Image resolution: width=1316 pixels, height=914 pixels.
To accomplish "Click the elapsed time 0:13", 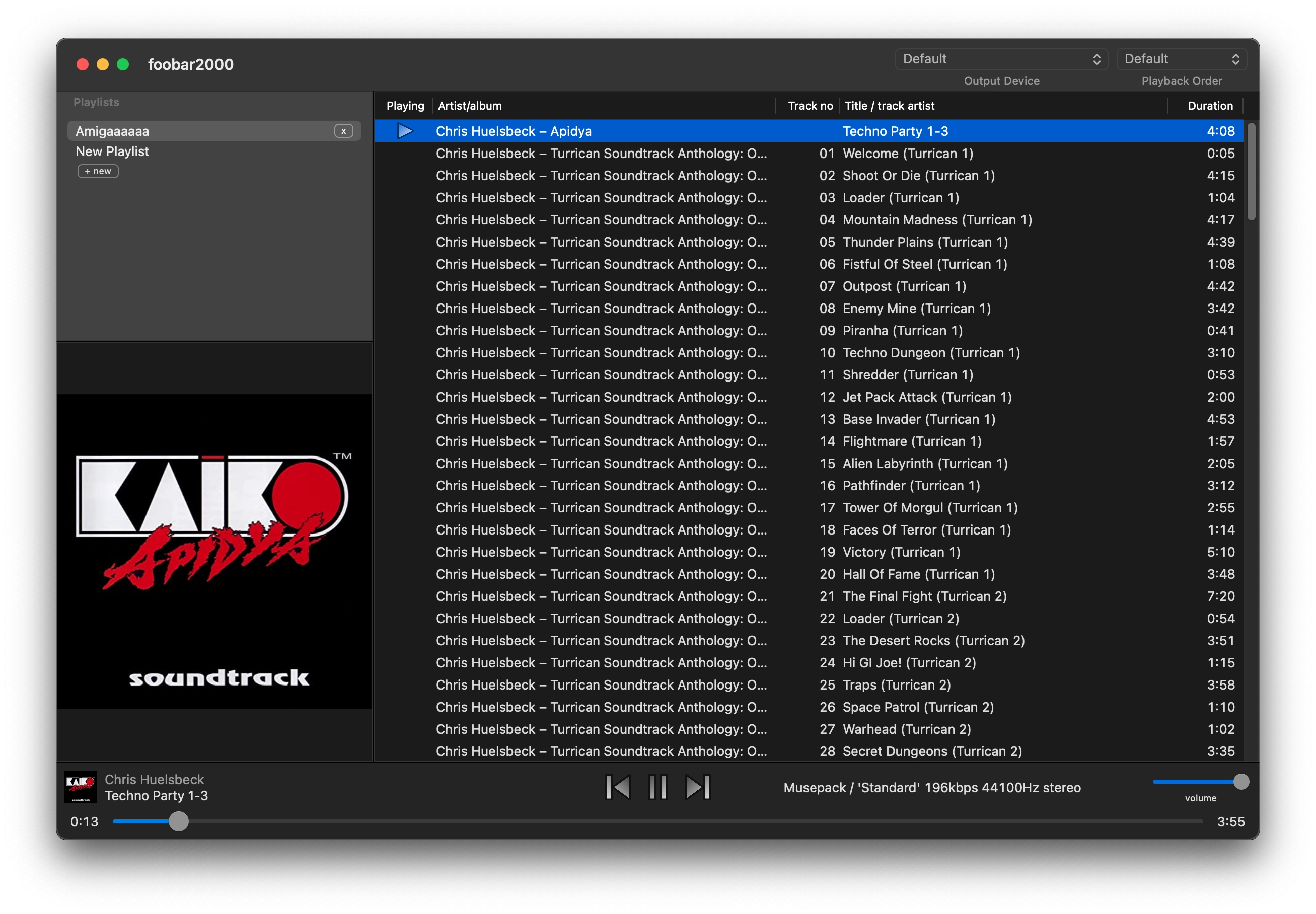I will (84, 822).
